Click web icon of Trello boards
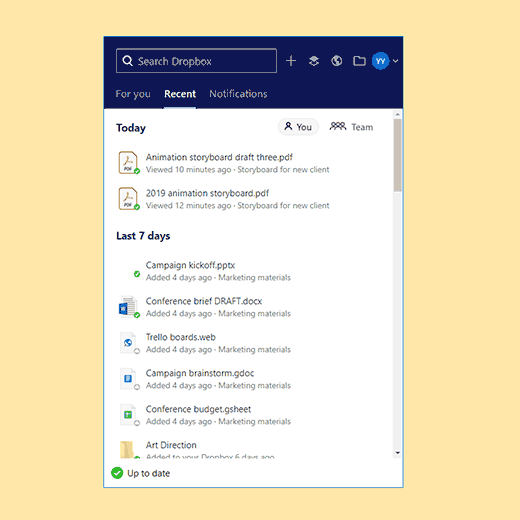 pyautogui.click(x=128, y=343)
